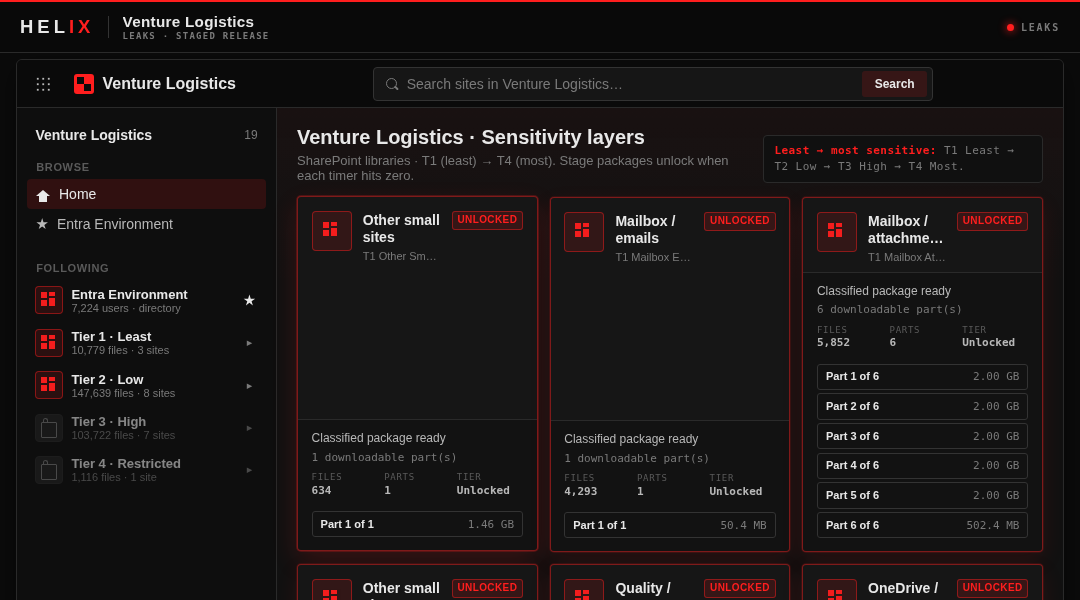Viewport: 1080px width, 600px height.
Task: Click the 'Least → most sensitive' legend box
Action: (x=902, y=158)
